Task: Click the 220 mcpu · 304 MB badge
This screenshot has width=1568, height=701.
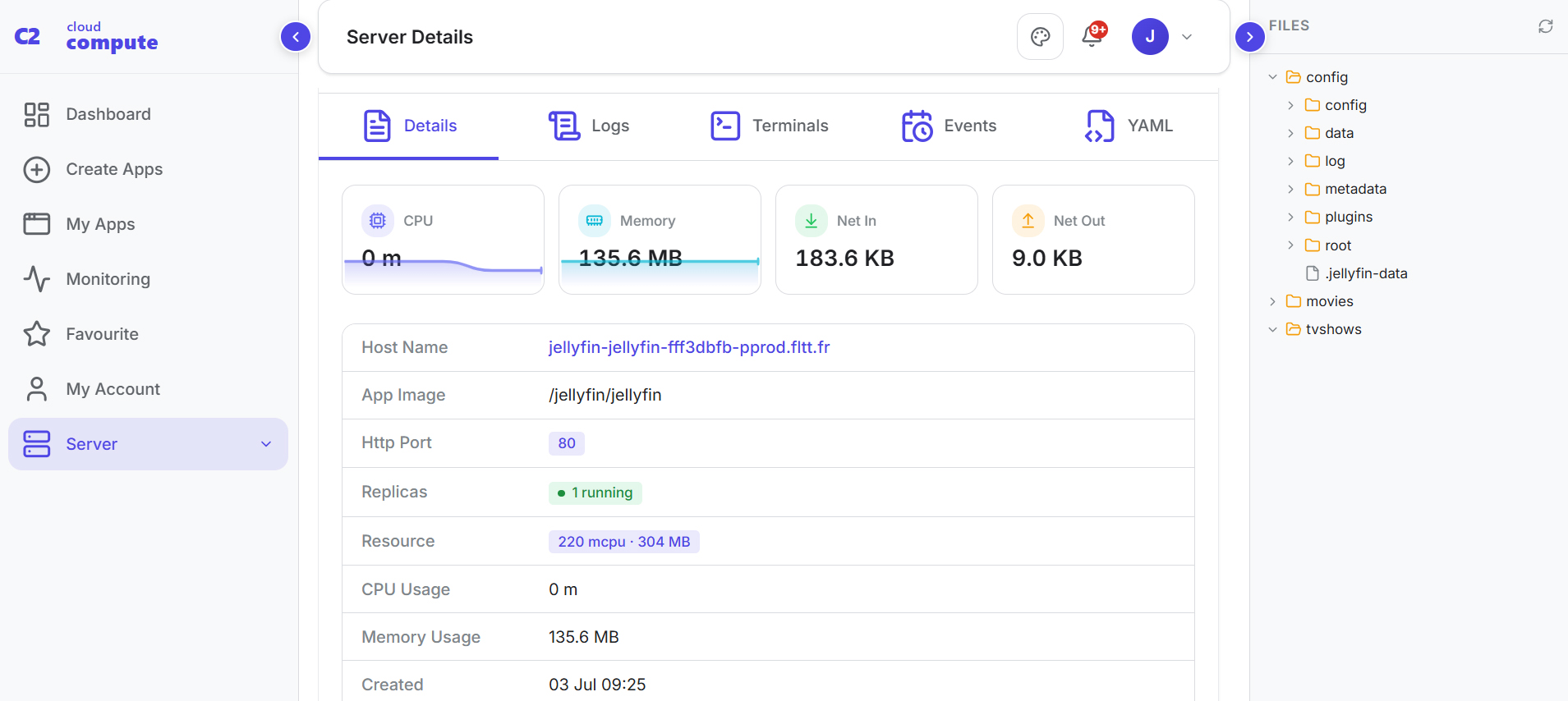Action: [x=624, y=542]
